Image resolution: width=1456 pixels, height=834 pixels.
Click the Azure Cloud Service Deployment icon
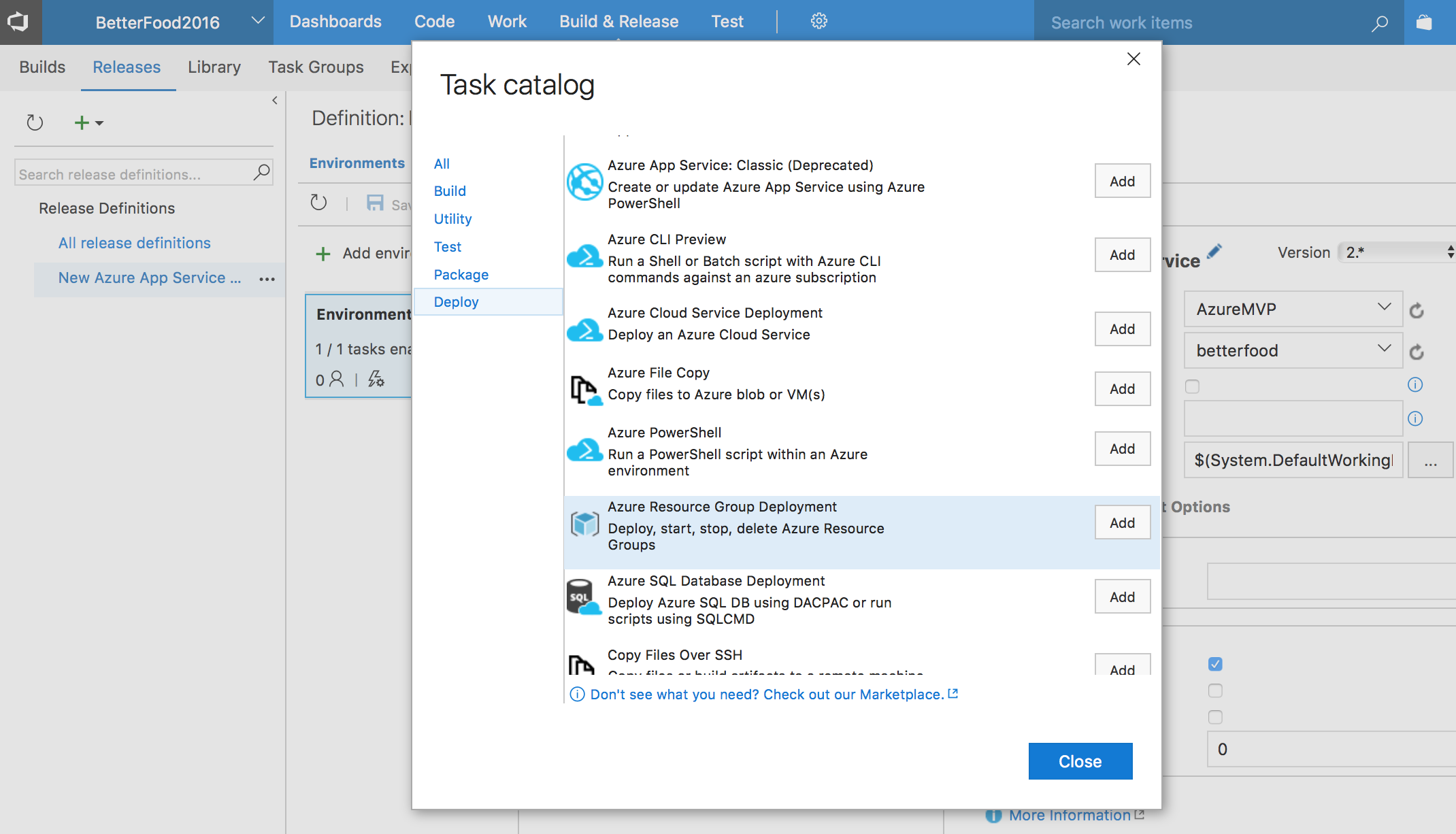click(585, 329)
